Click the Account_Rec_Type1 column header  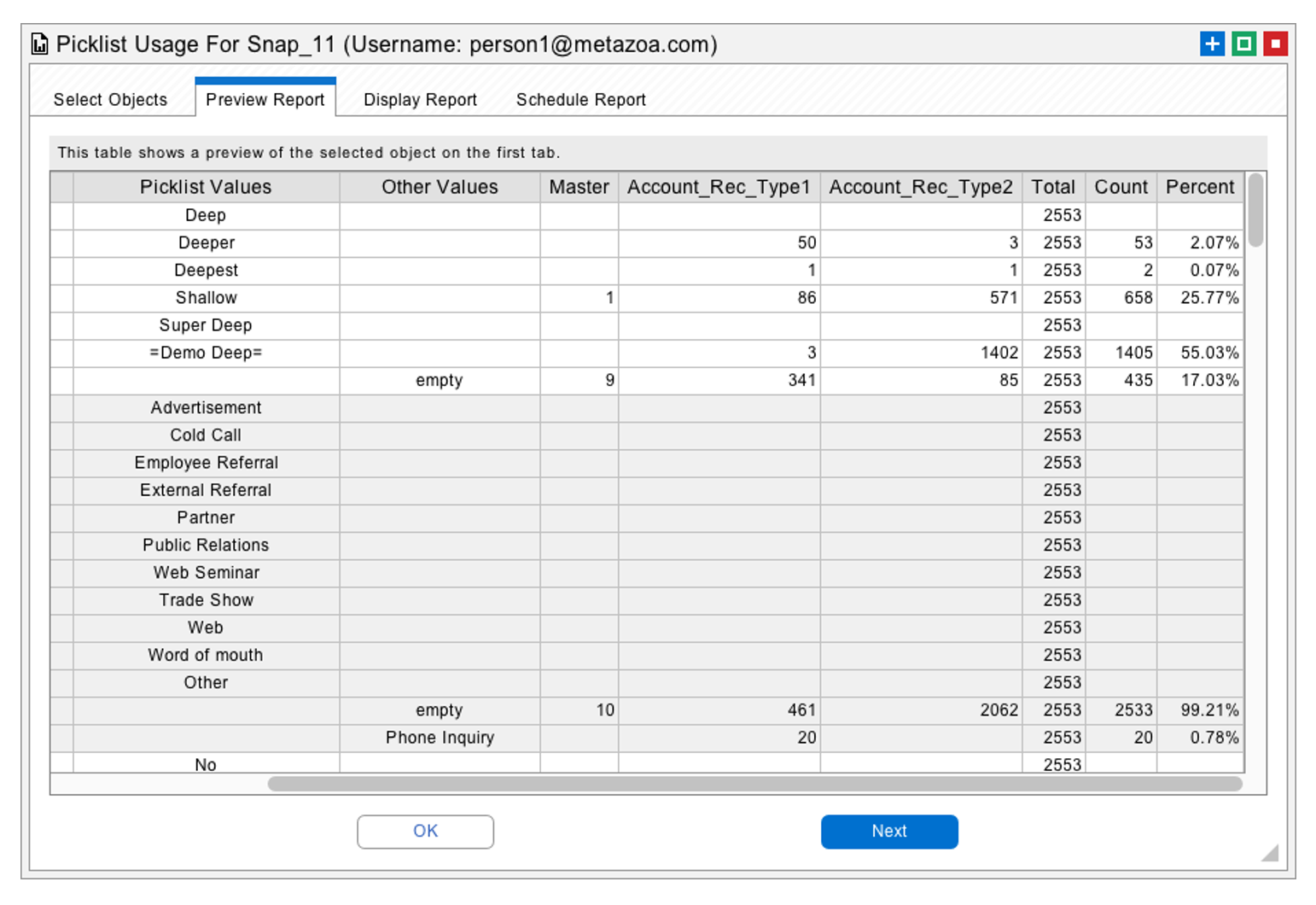pyautogui.click(x=719, y=187)
